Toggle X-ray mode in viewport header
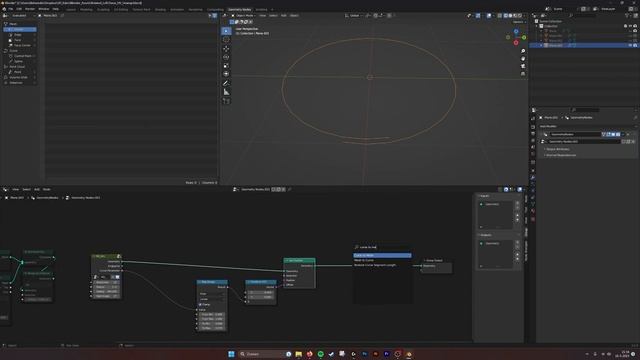640x360 pixels. tap(500, 16)
